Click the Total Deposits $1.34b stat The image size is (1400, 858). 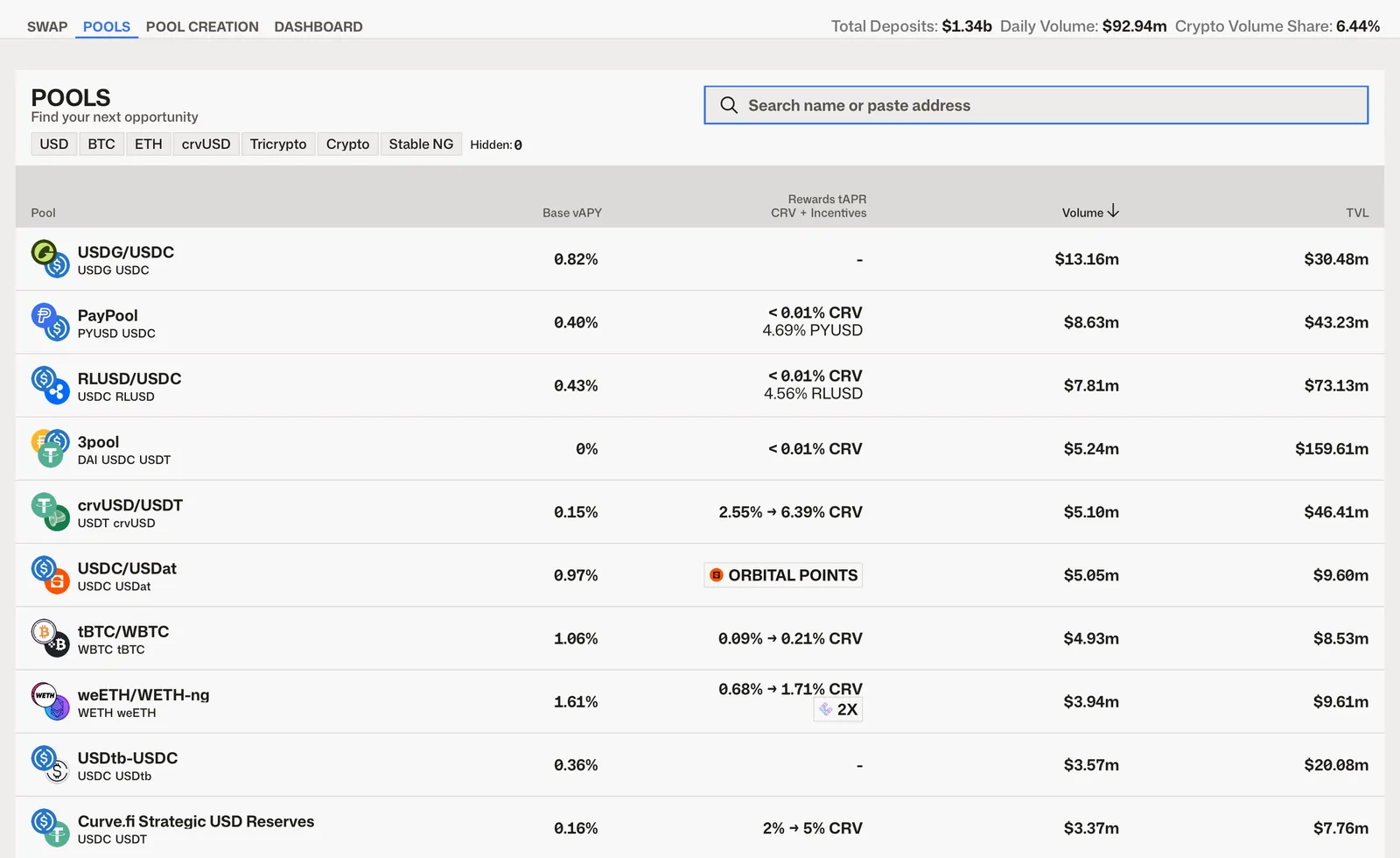coord(912,26)
